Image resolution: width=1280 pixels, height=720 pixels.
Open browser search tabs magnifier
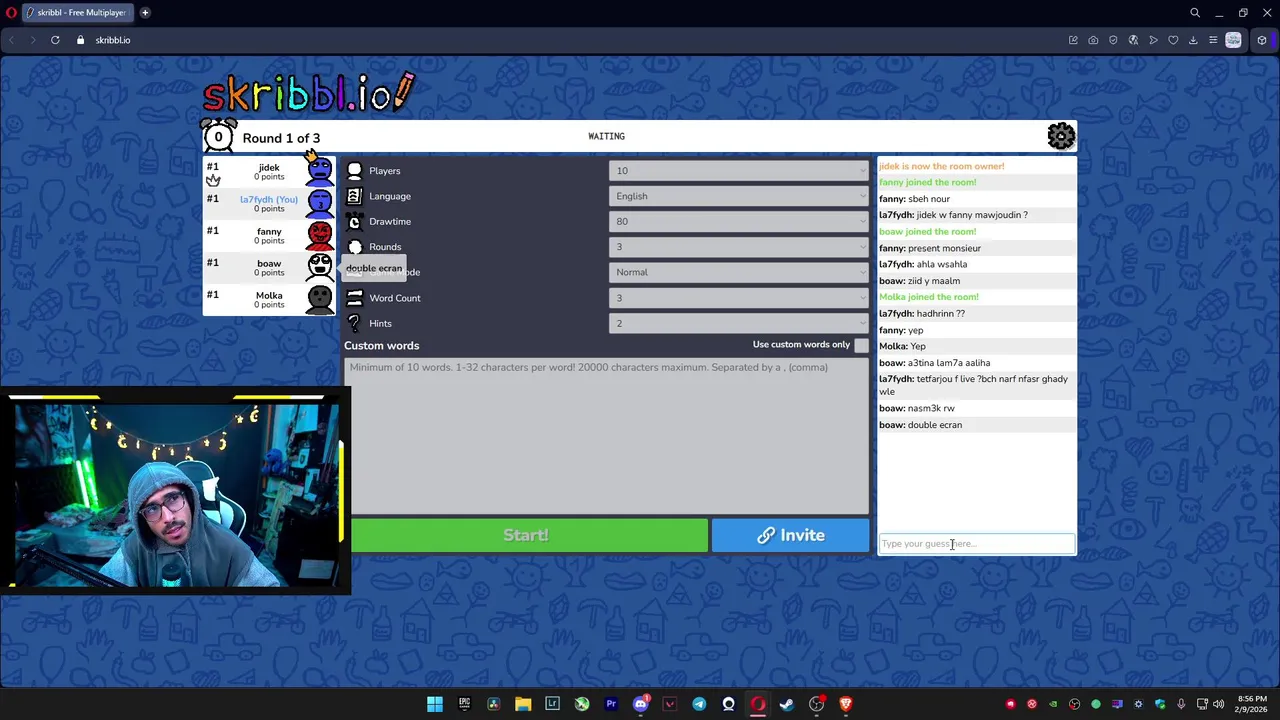(1195, 13)
